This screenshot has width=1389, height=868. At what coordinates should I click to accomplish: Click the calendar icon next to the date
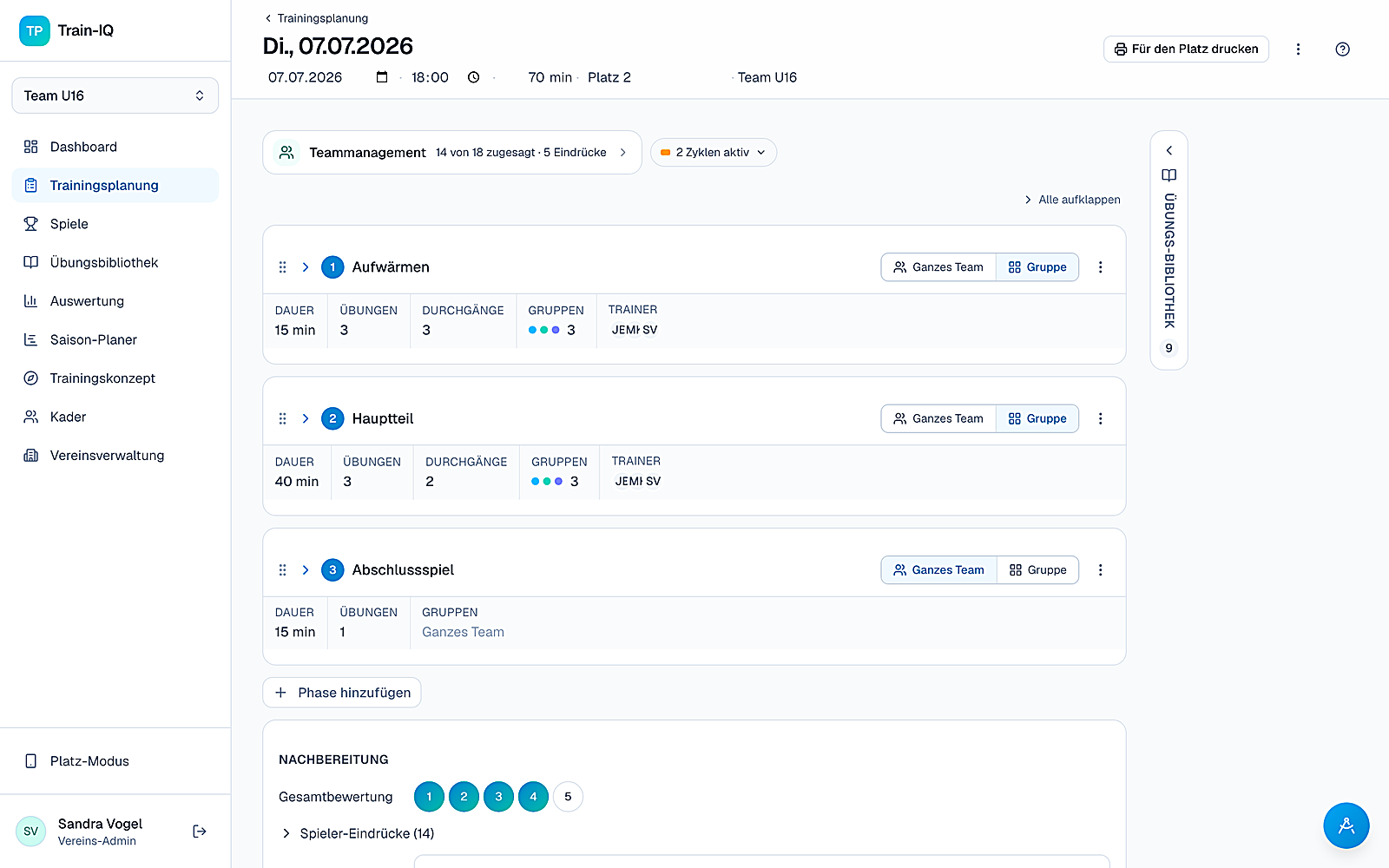[382, 77]
